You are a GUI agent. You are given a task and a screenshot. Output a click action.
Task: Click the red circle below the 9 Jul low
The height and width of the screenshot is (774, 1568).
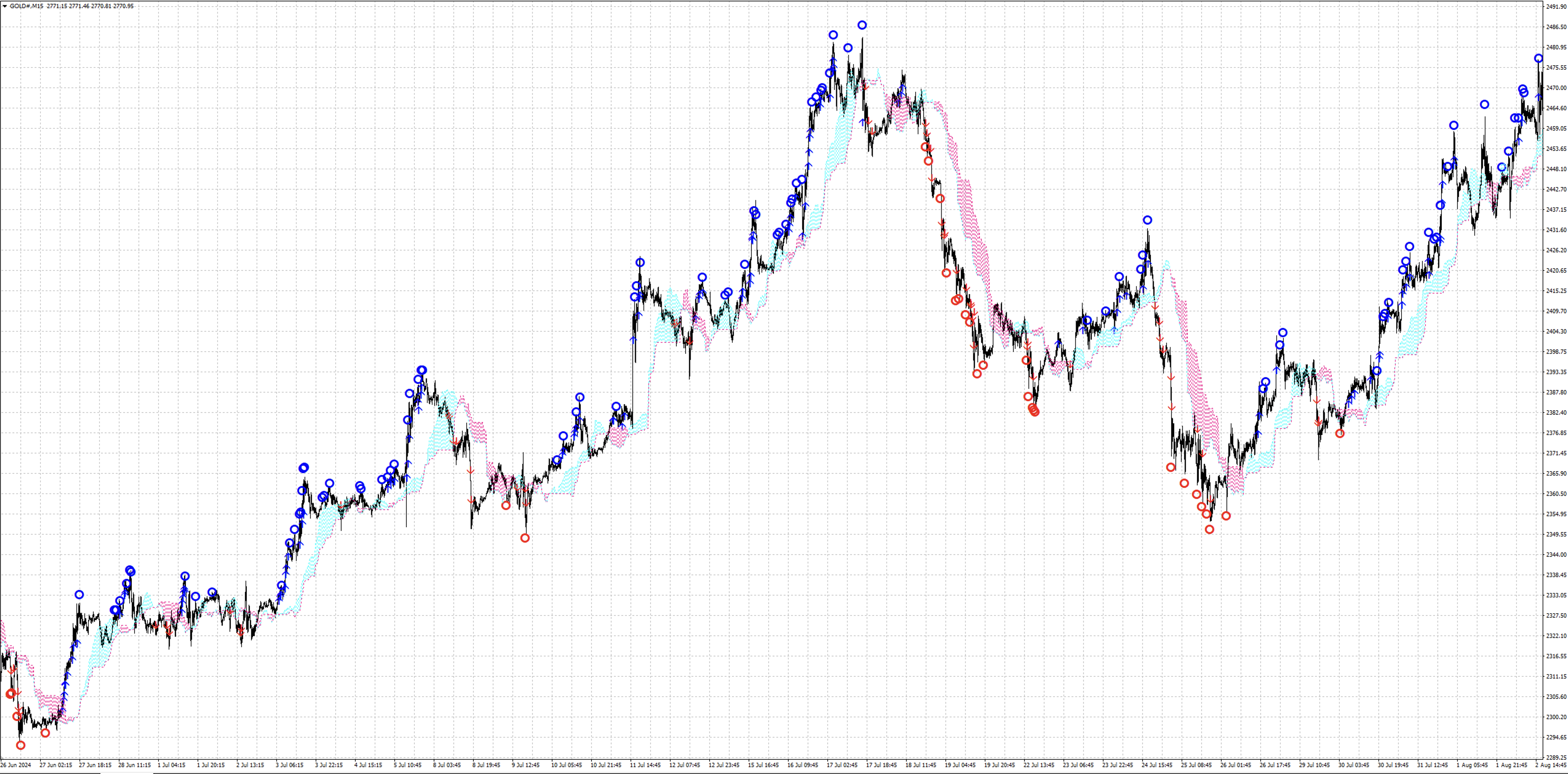525,538
